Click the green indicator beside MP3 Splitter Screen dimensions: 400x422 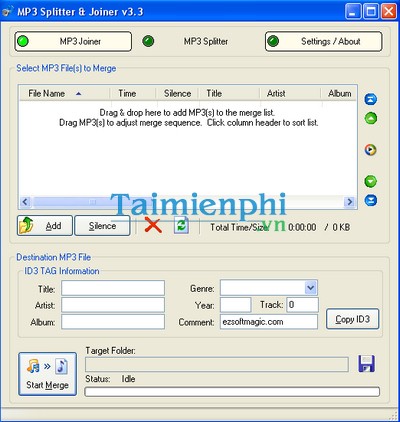[x=148, y=41]
